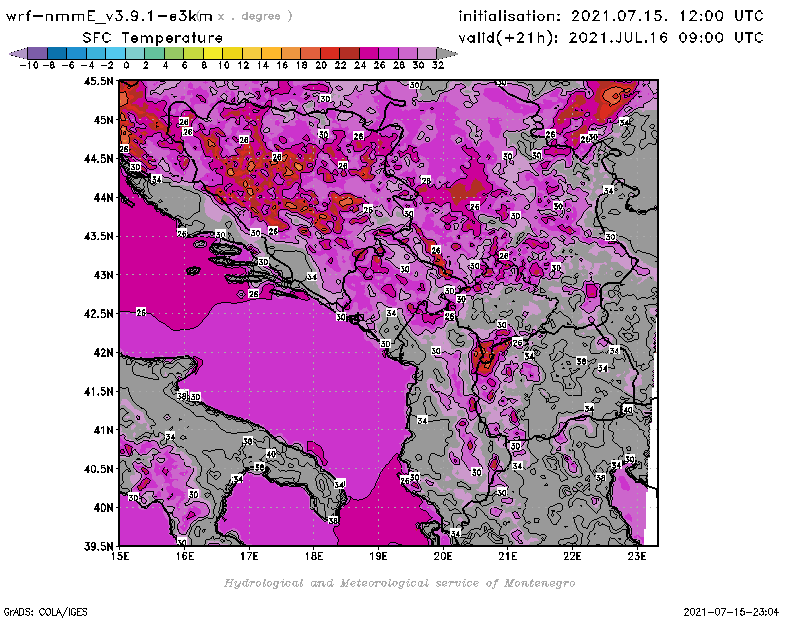800x618 pixels.
Task: Click the "0" color bar tick label
Action: tap(126, 65)
